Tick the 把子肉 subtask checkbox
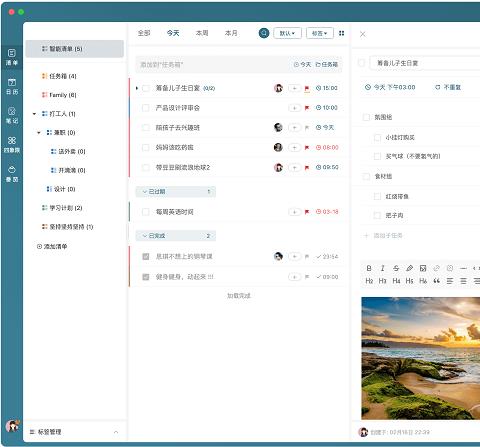480x447 pixels. (377, 215)
